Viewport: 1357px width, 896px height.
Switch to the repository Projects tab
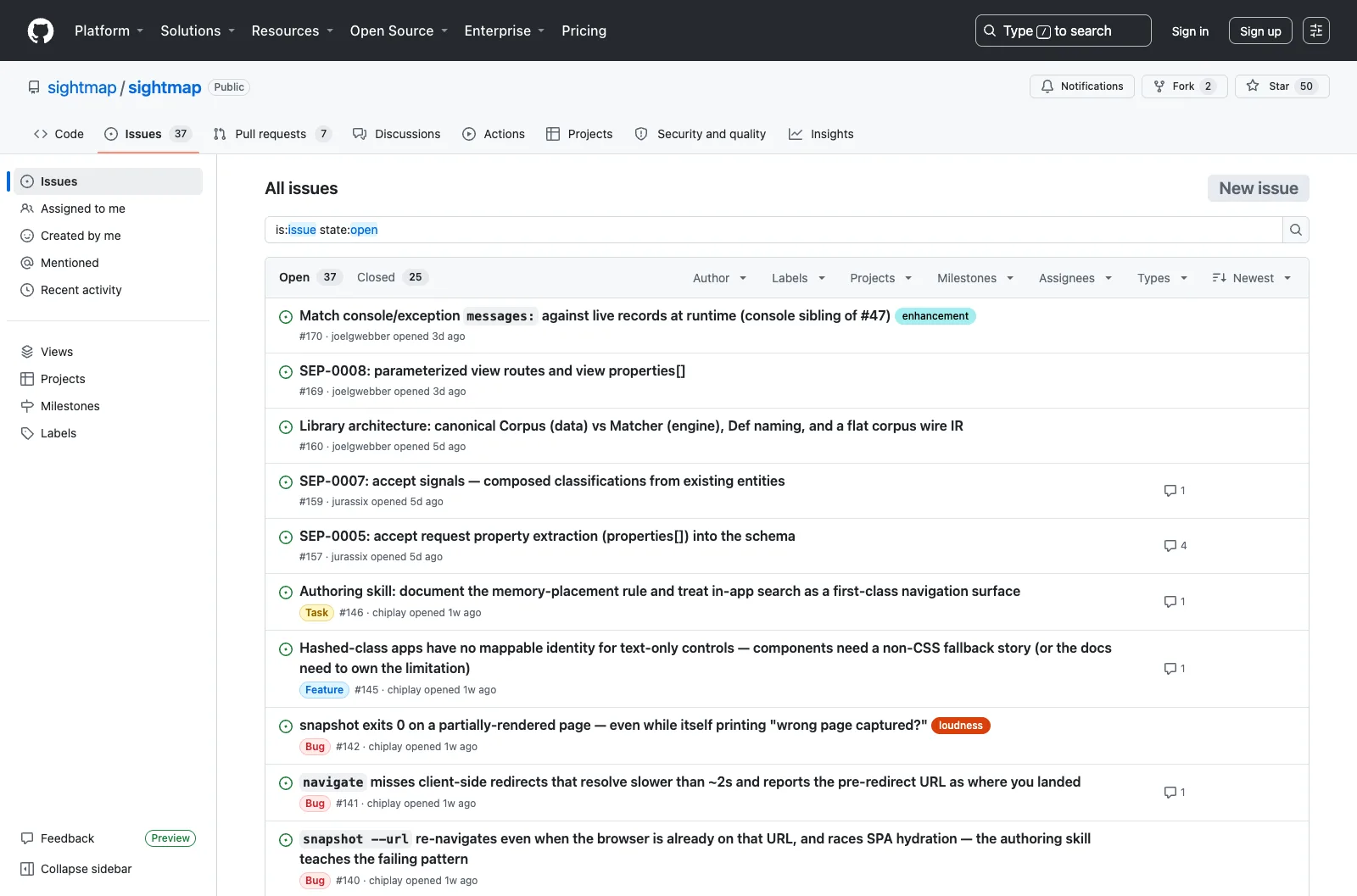click(579, 134)
